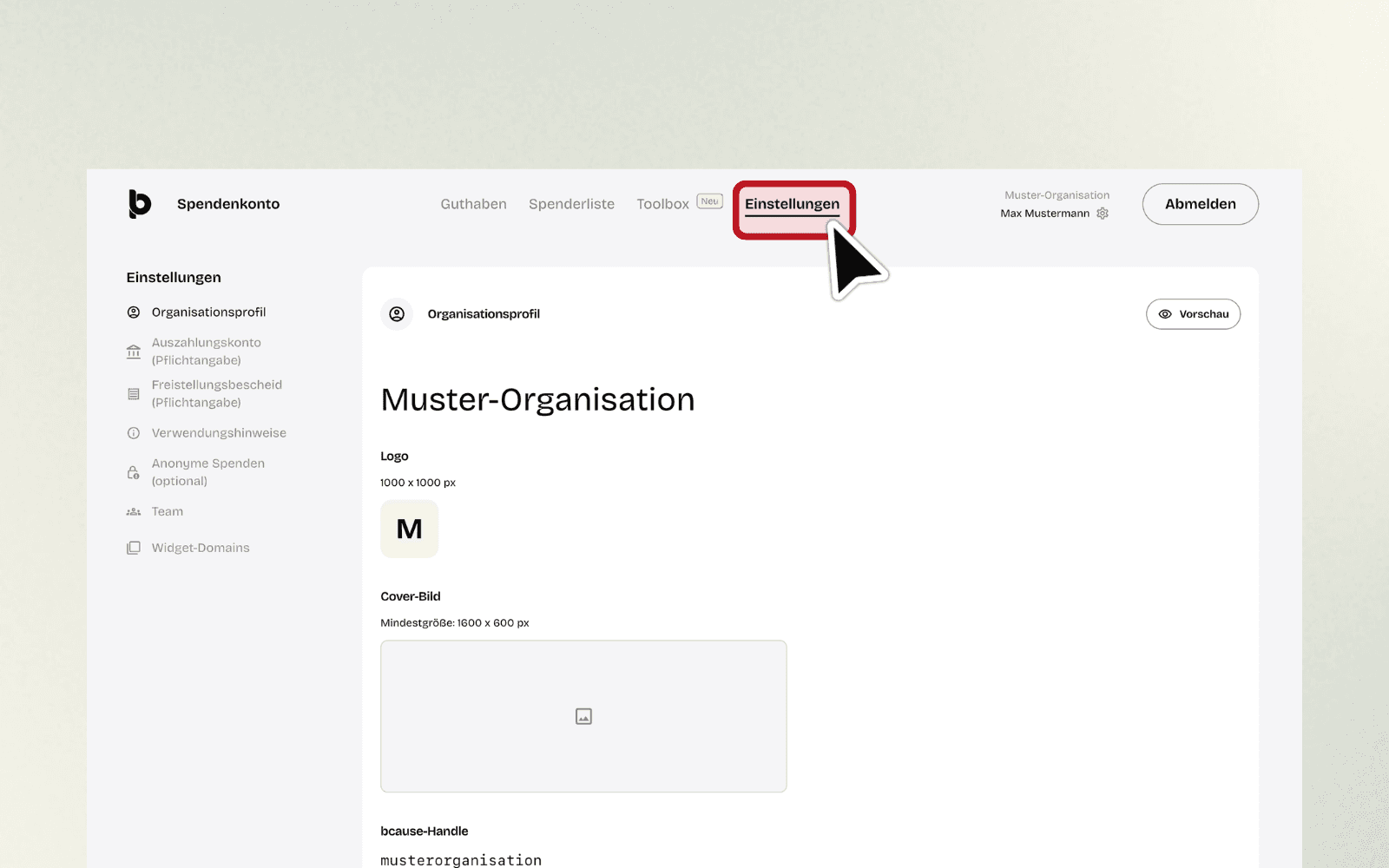The image size is (1389, 868).
Task: Click the image placeholder icon in cover area
Action: (x=583, y=716)
